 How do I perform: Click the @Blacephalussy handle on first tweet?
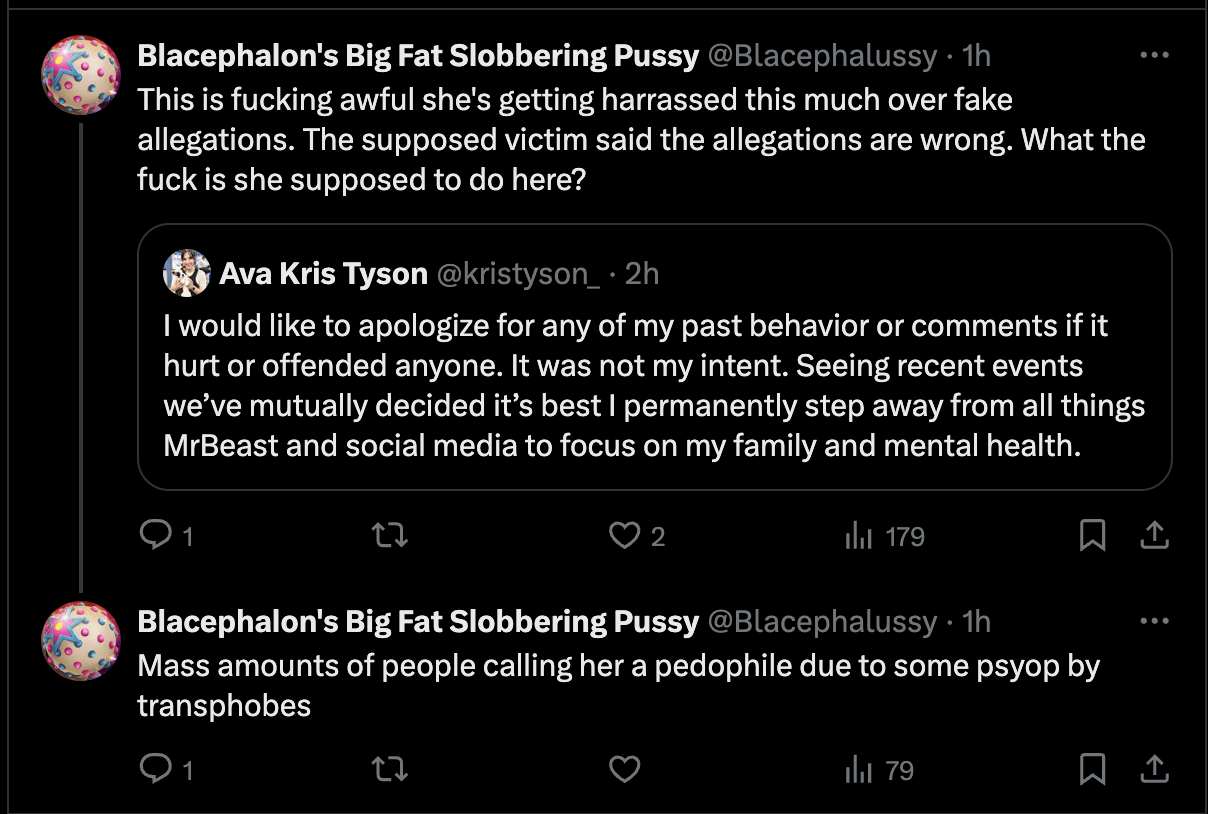pyautogui.click(x=822, y=56)
